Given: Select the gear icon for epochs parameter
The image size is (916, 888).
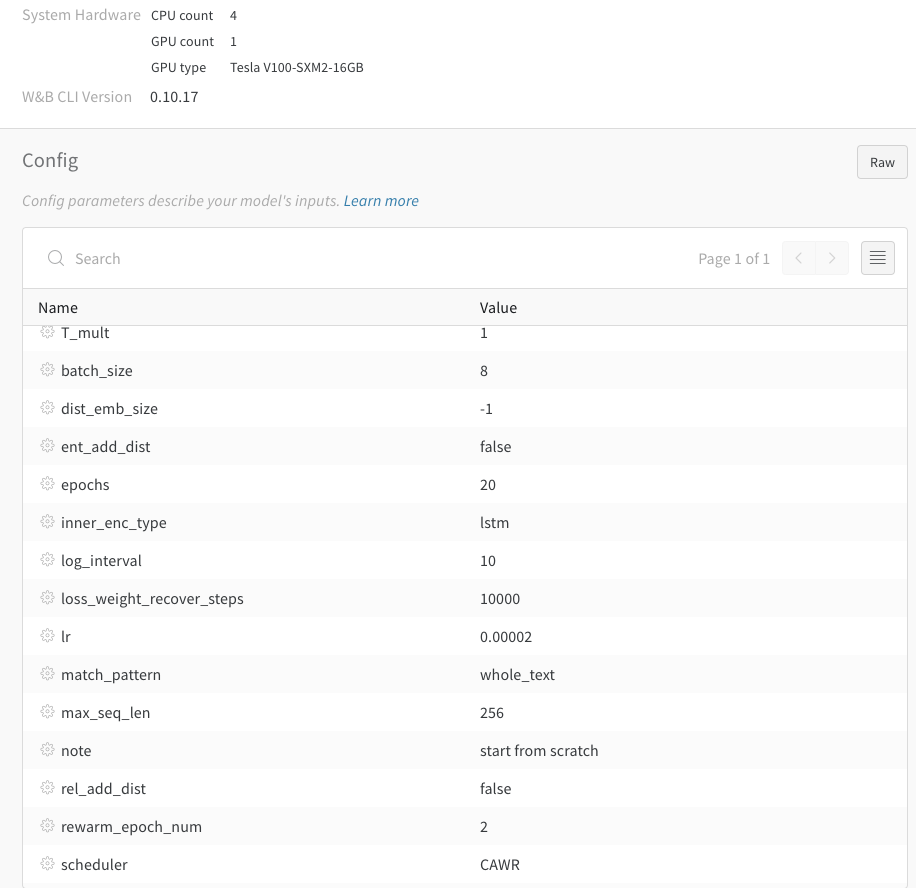Looking at the screenshot, I should point(47,484).
